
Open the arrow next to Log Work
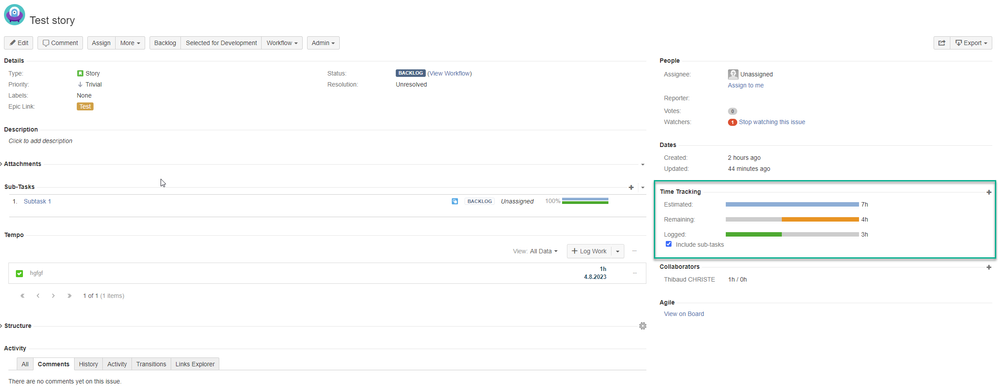[617, 251]
